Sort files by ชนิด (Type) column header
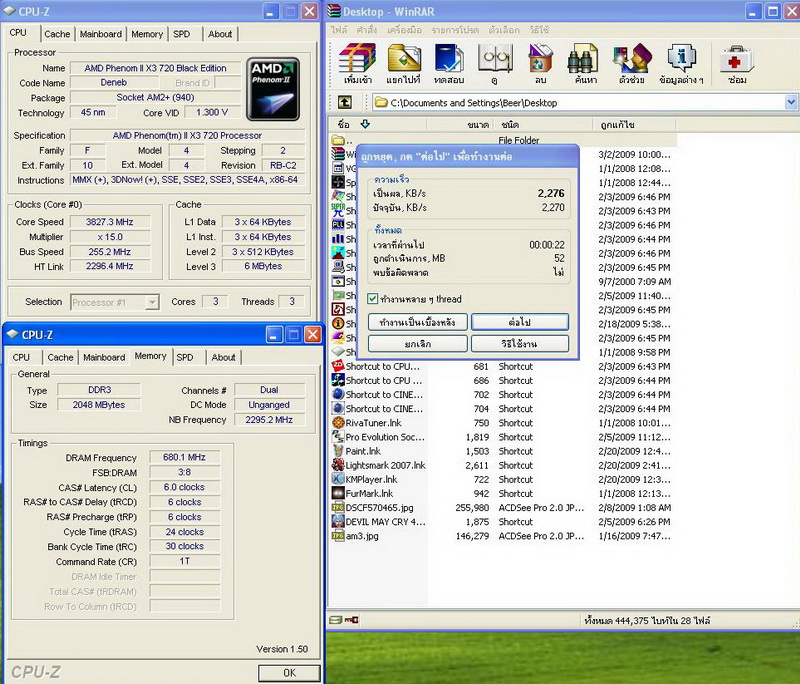This screenshot has width=800, height=684. (543, 124)
